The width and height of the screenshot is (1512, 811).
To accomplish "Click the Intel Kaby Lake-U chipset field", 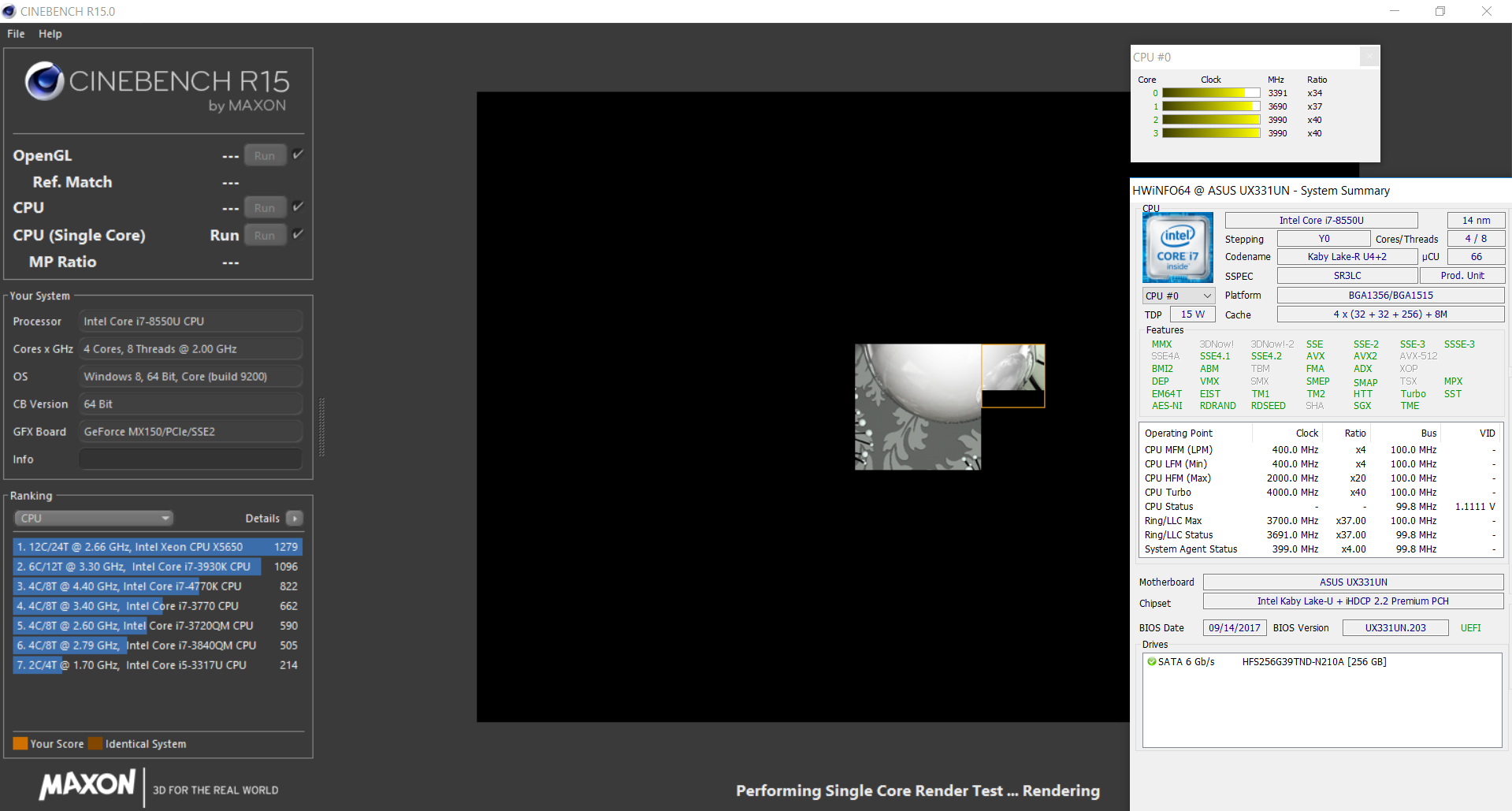I will point(1354,601).
